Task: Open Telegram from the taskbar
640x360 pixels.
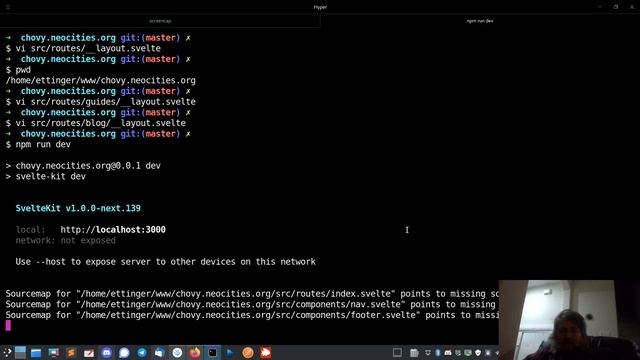Action: tap(142, 353)
